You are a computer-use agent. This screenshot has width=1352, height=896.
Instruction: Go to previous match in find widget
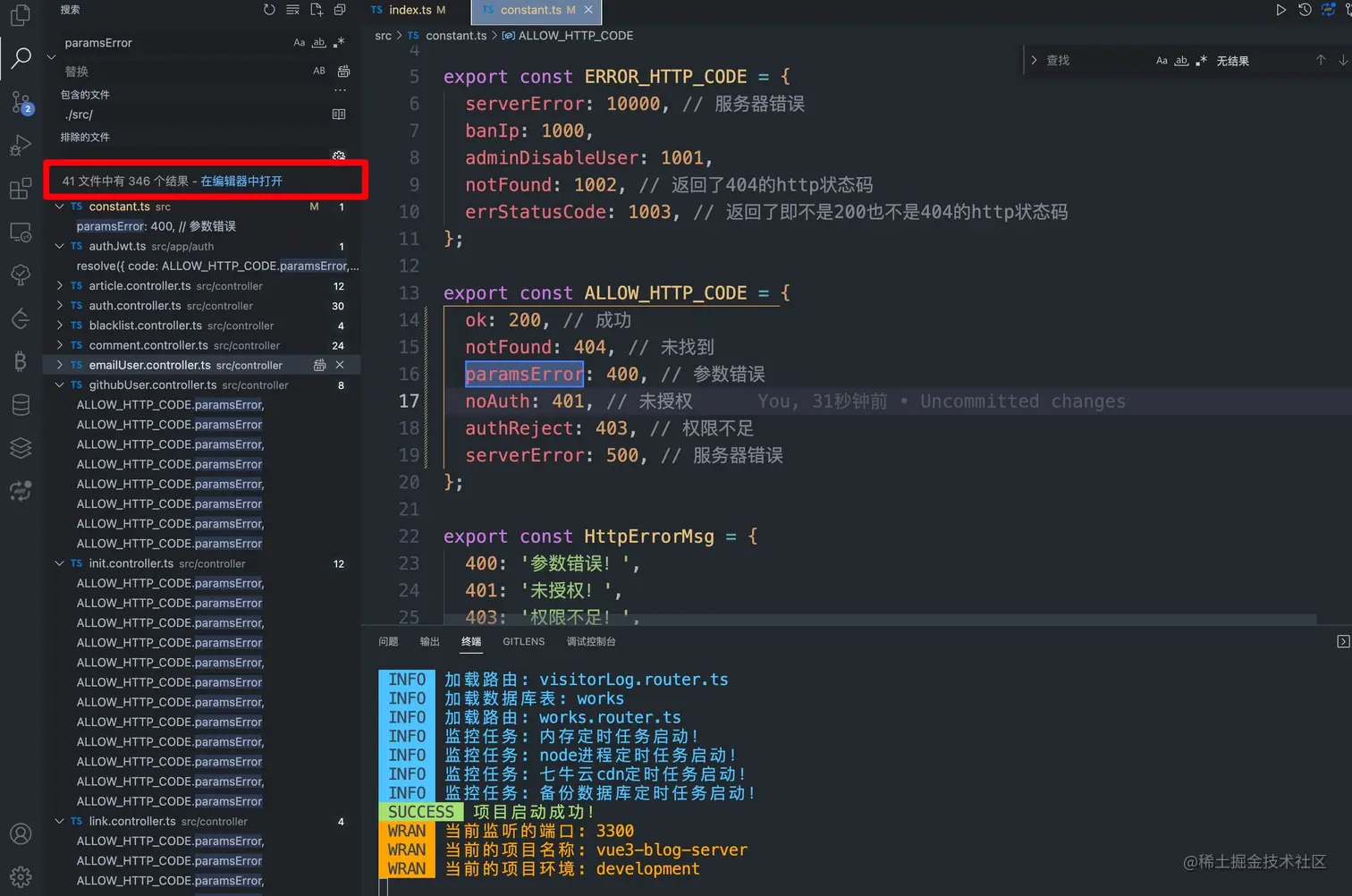(1321, 60)
